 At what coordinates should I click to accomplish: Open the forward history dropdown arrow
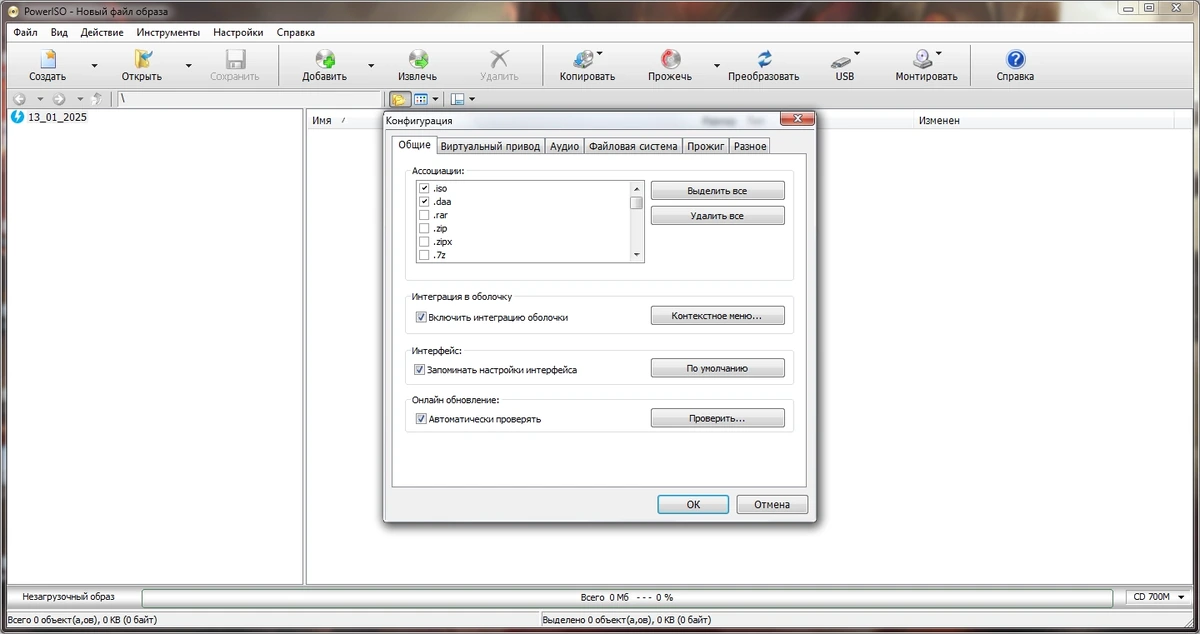click(80, 99)
